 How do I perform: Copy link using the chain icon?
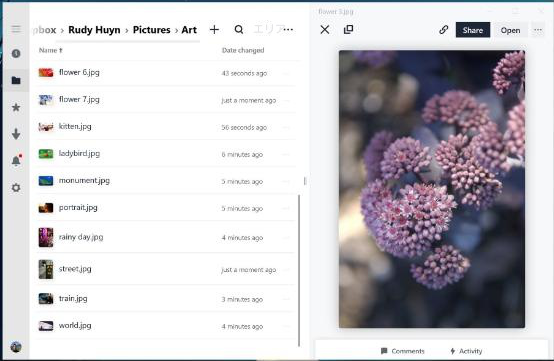pos(444,30)
